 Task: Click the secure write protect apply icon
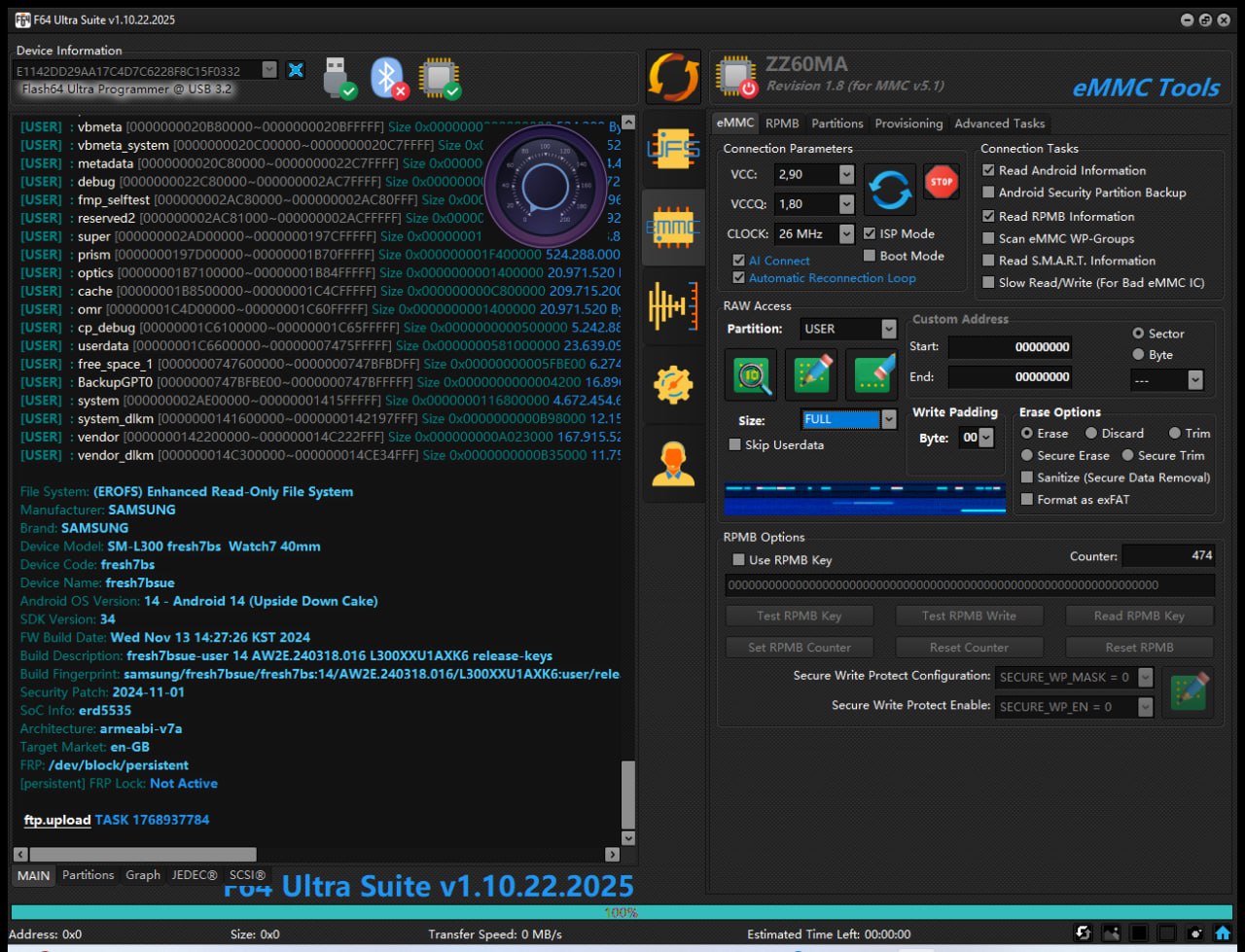point(1191,691)
